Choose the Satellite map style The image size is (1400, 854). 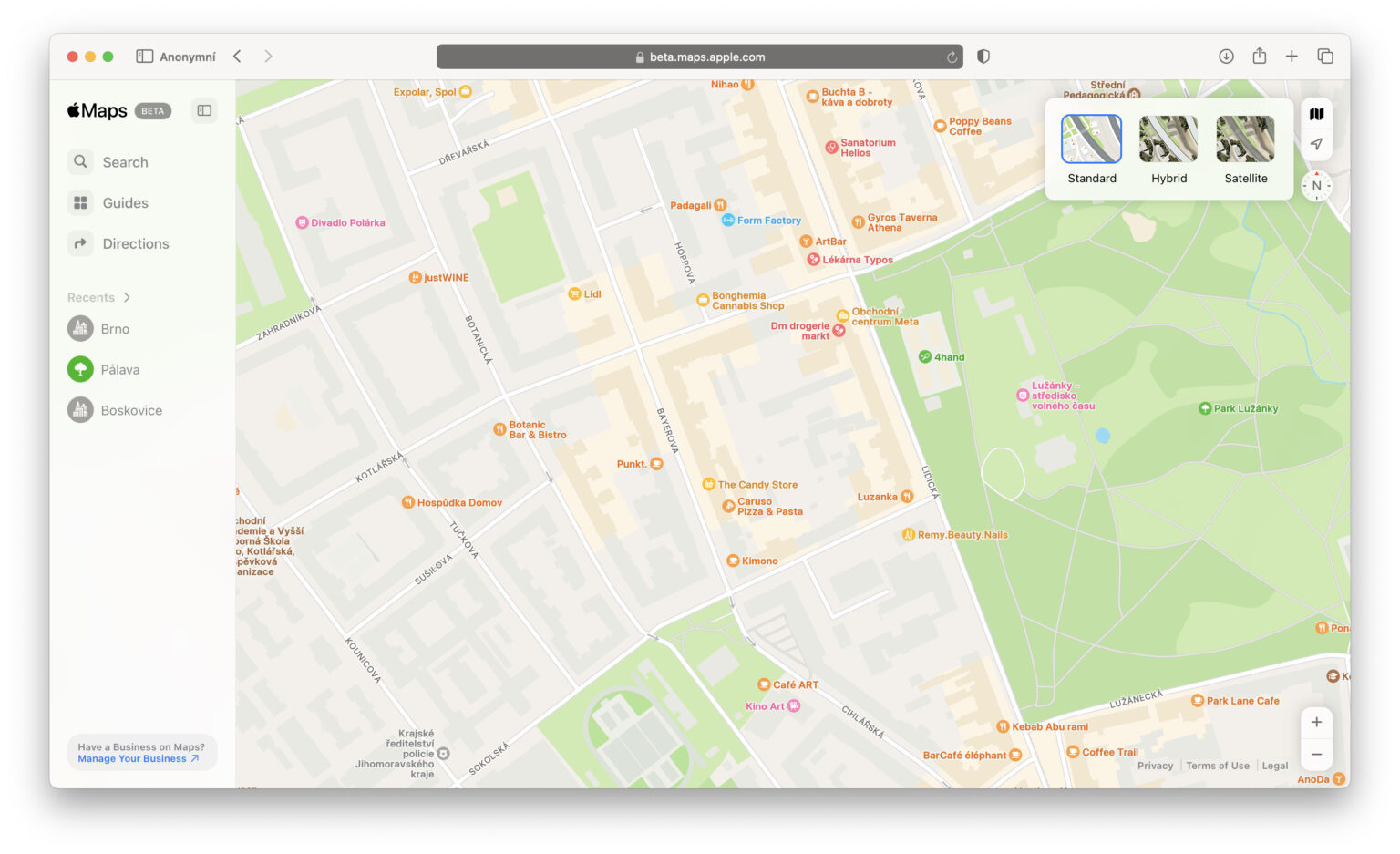point(1246,149)
